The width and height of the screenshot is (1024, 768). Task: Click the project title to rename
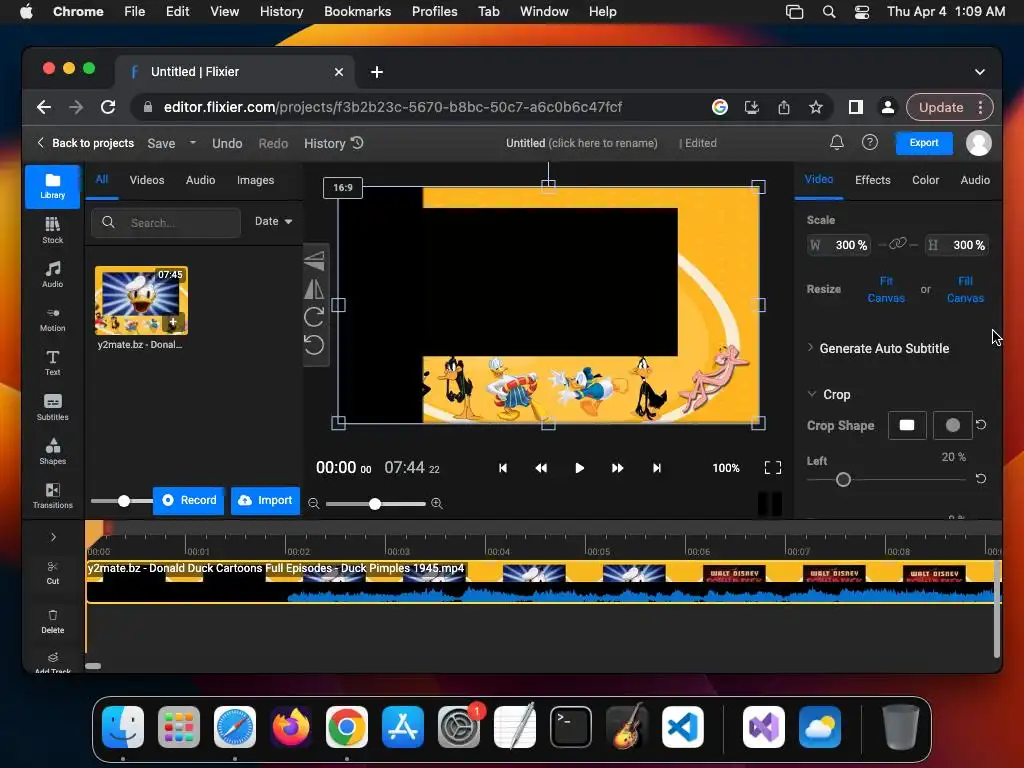[581, 143]
